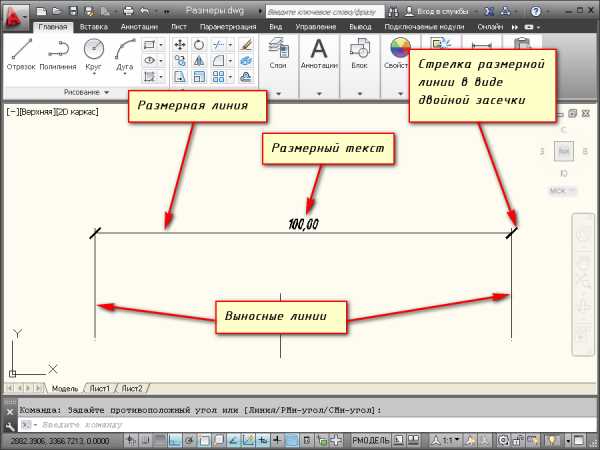
Task: Open the Круг dropdown arrow
Action: tap(94, 73)
